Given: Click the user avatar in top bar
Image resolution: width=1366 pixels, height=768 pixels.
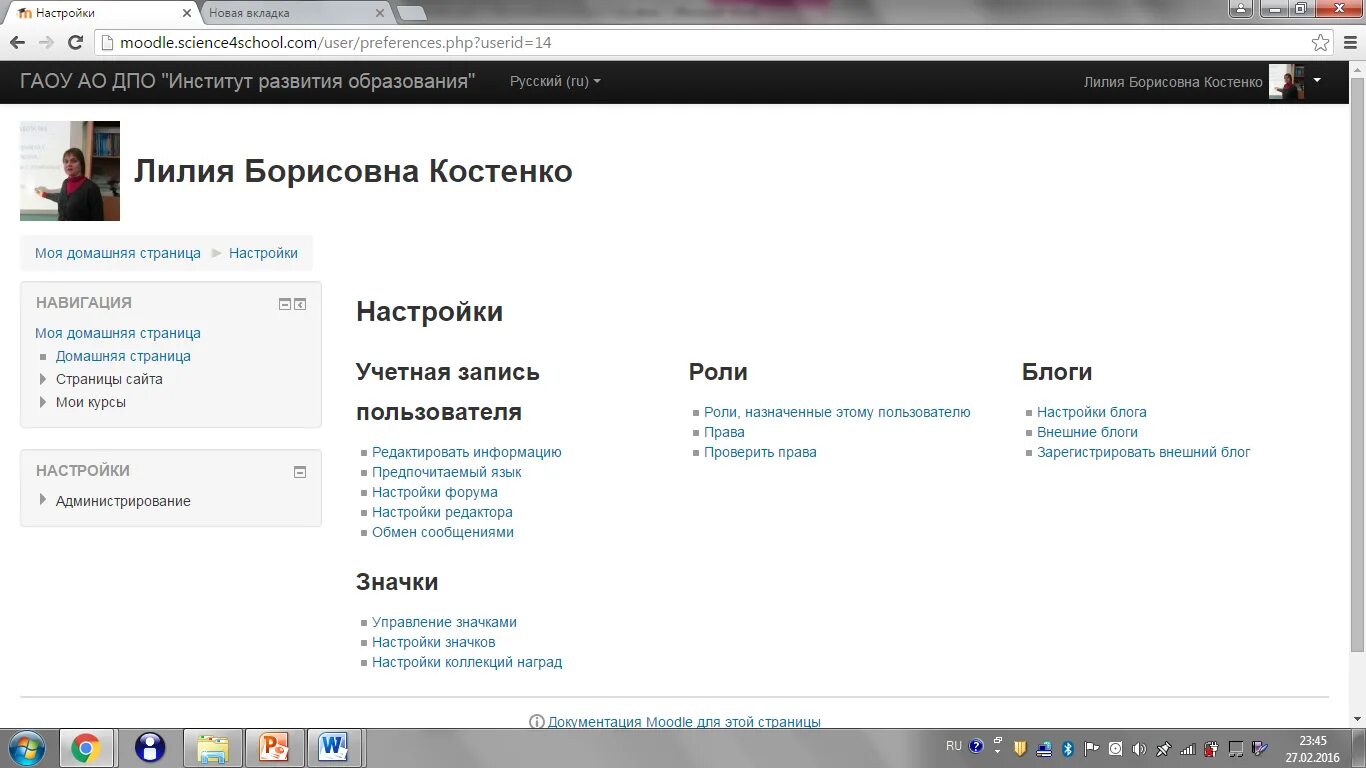Looking at the screenshot, I should [x=1287, y=82].
